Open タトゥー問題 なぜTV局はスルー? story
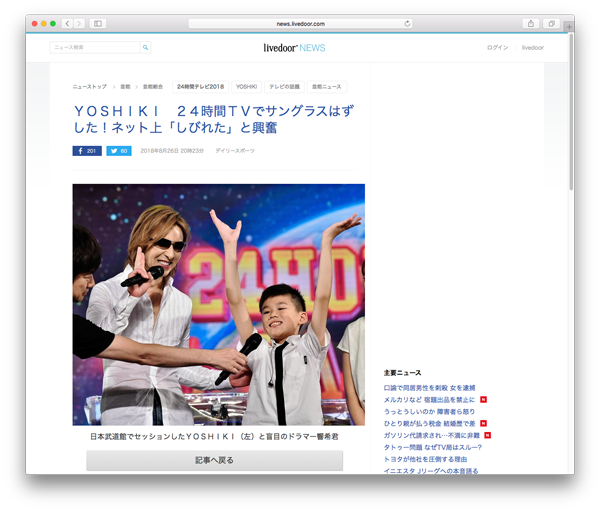The image size is (600, 511). (x=433, y=447)
